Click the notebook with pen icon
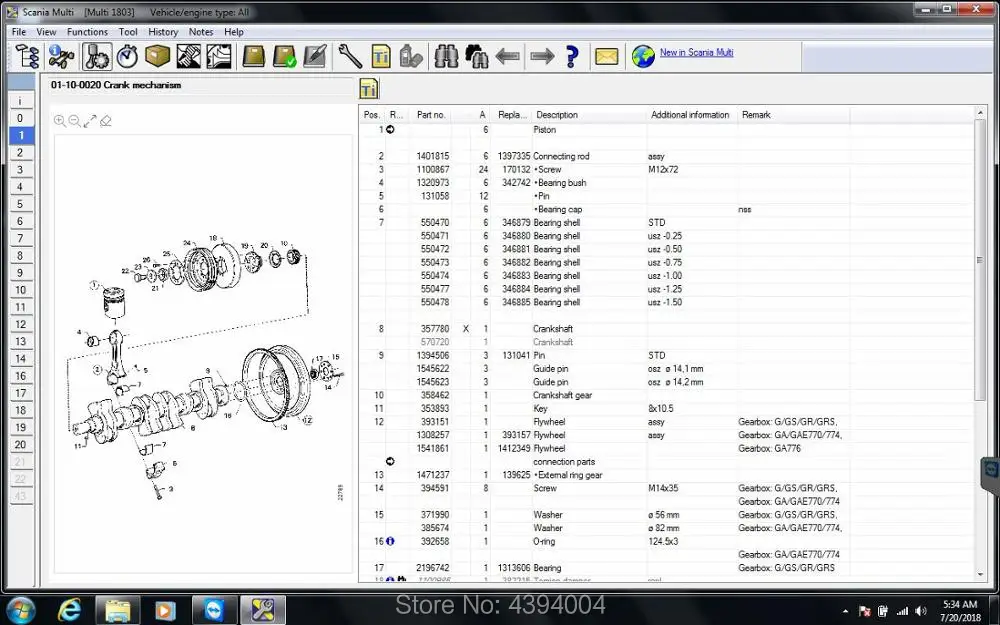The height and width of the screenshot is (625, 1000). pos(315,56)
